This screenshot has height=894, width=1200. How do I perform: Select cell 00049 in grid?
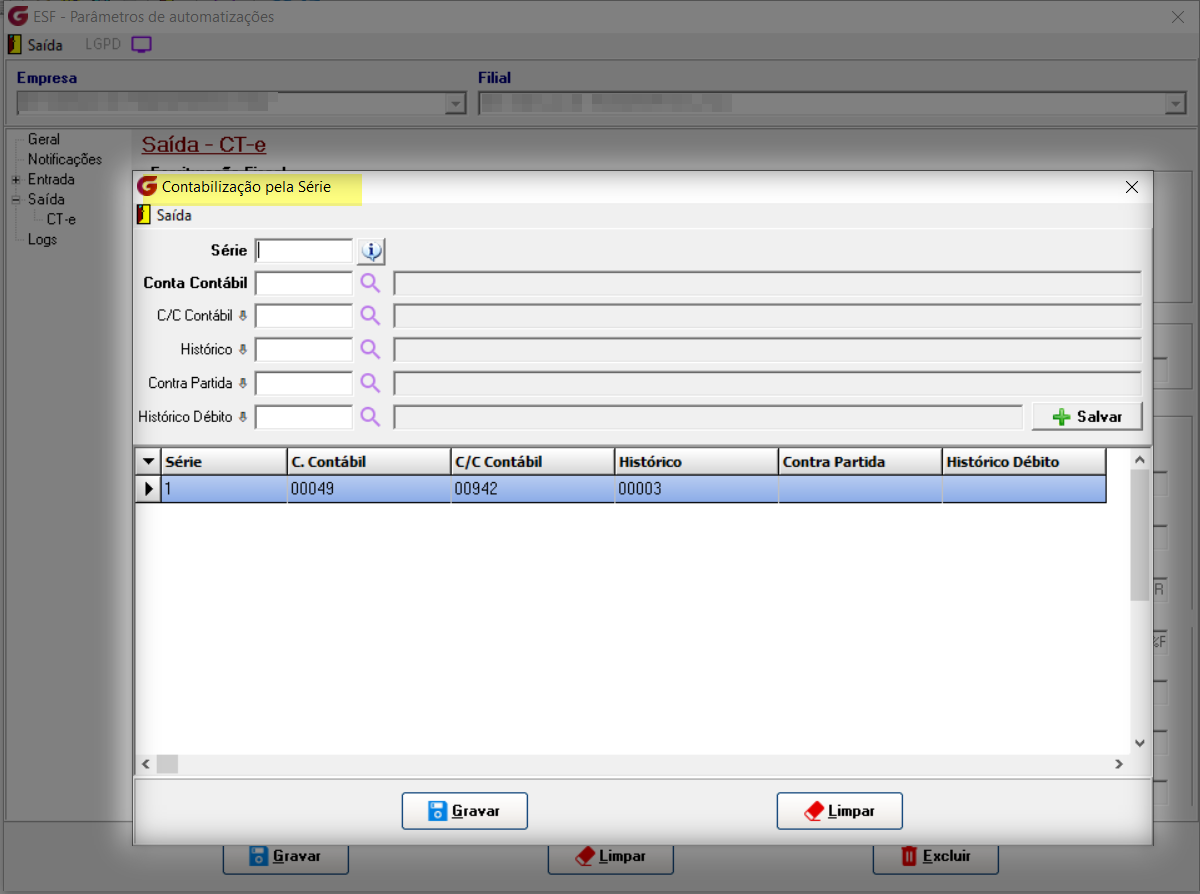[x=369, y=489]
